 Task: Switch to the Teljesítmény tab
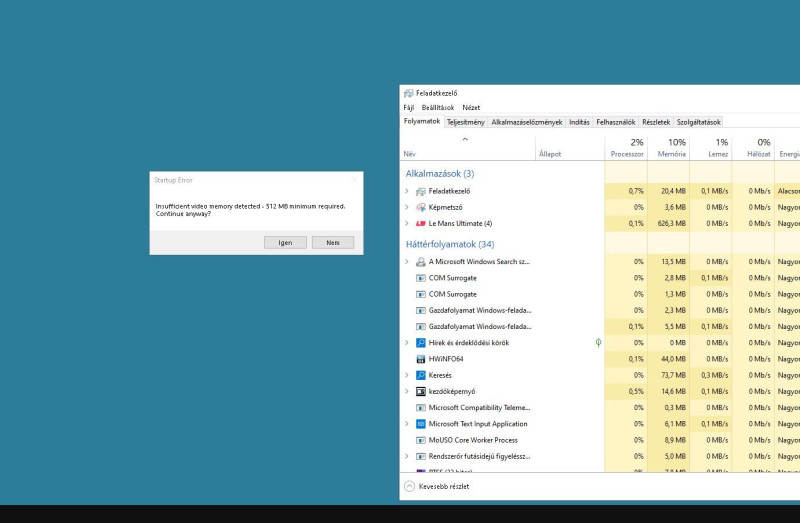point(465,122)
